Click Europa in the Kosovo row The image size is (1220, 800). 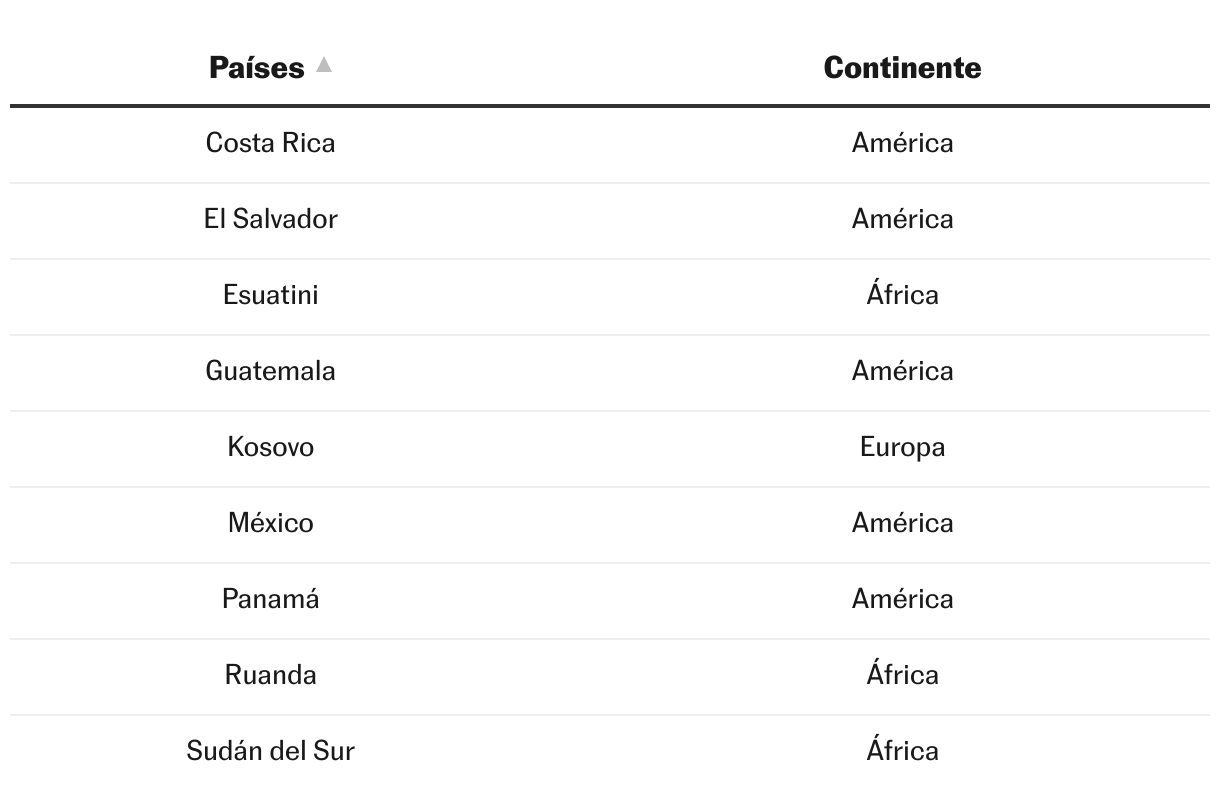tap(902, 447)
